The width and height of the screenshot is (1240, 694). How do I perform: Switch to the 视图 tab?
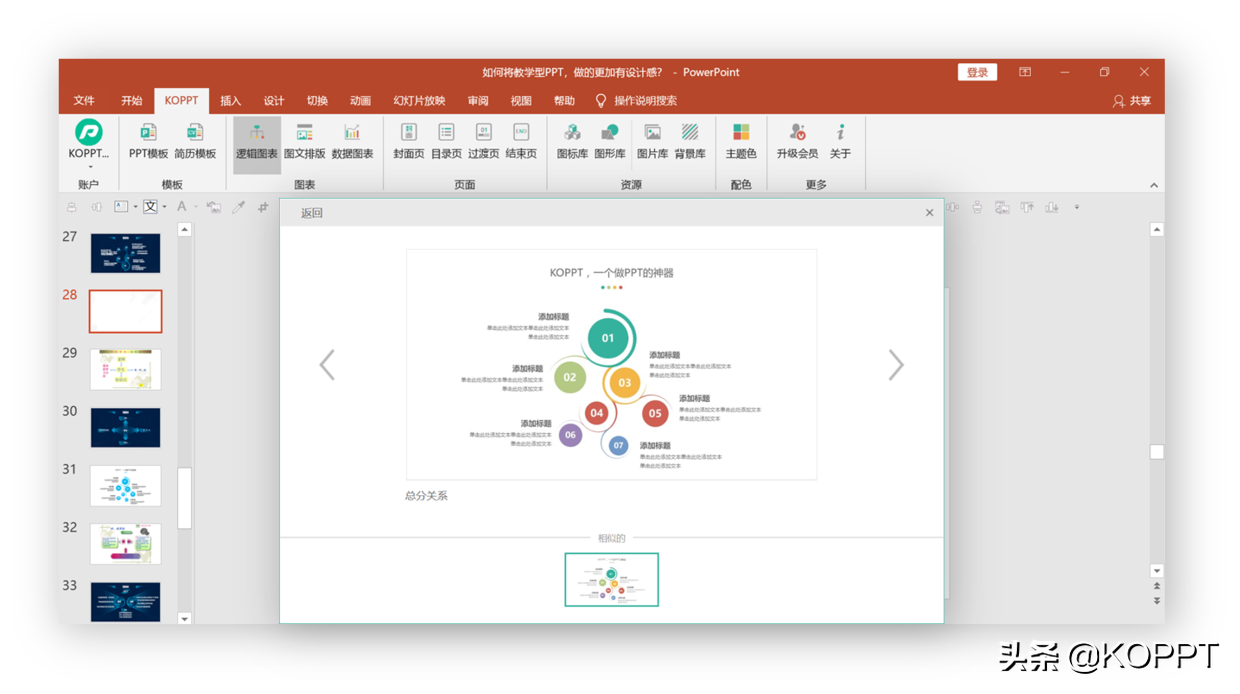click(x=521, y=101)
